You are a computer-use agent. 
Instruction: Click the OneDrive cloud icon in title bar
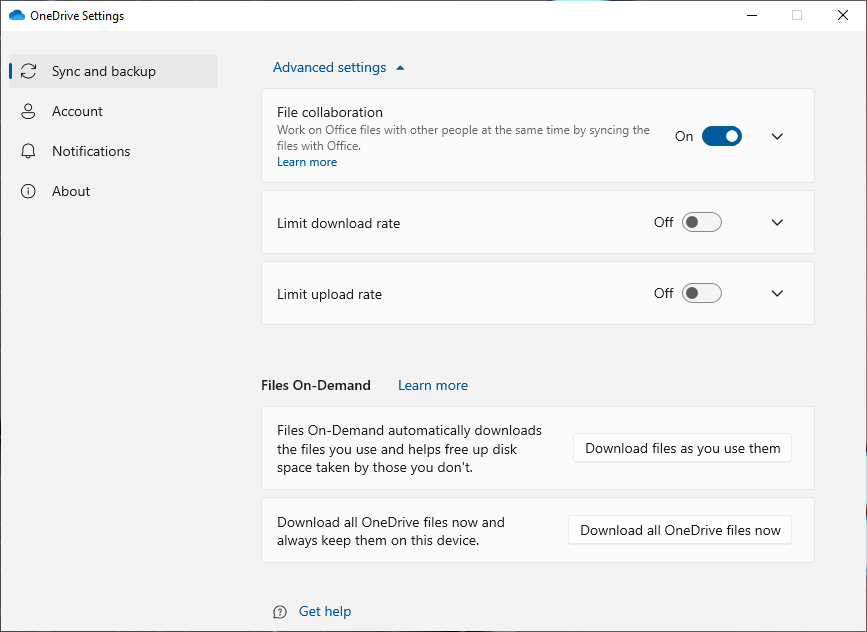pyautogui.click(x=16, y=16)
